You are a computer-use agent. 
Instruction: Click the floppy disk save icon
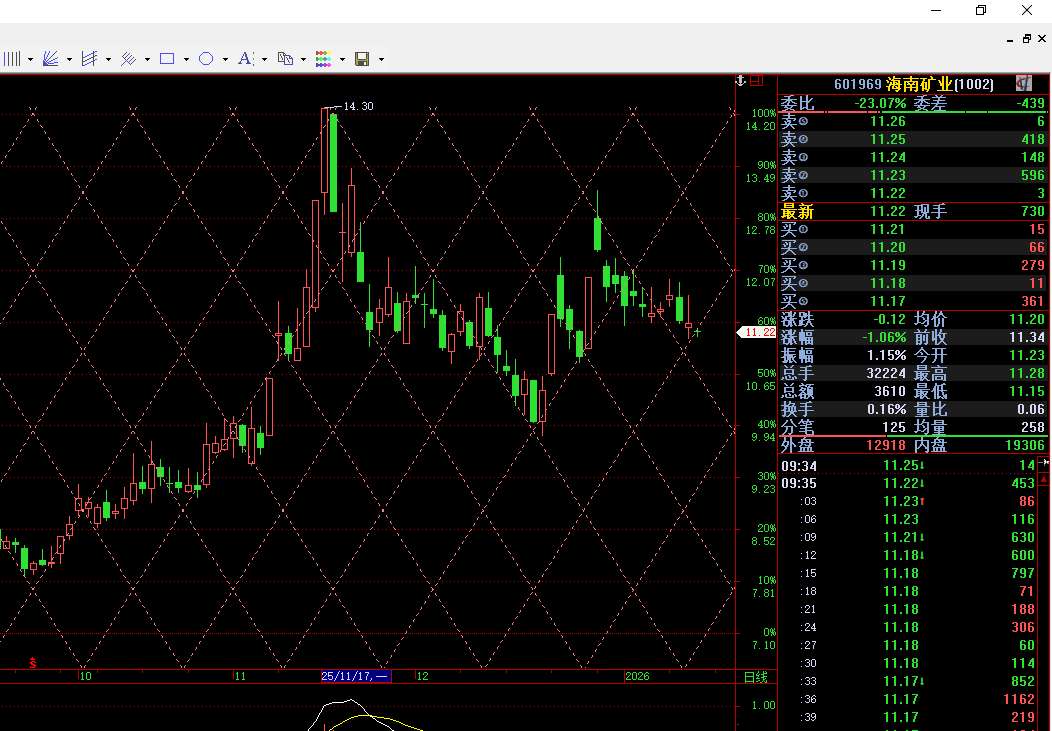362,59
